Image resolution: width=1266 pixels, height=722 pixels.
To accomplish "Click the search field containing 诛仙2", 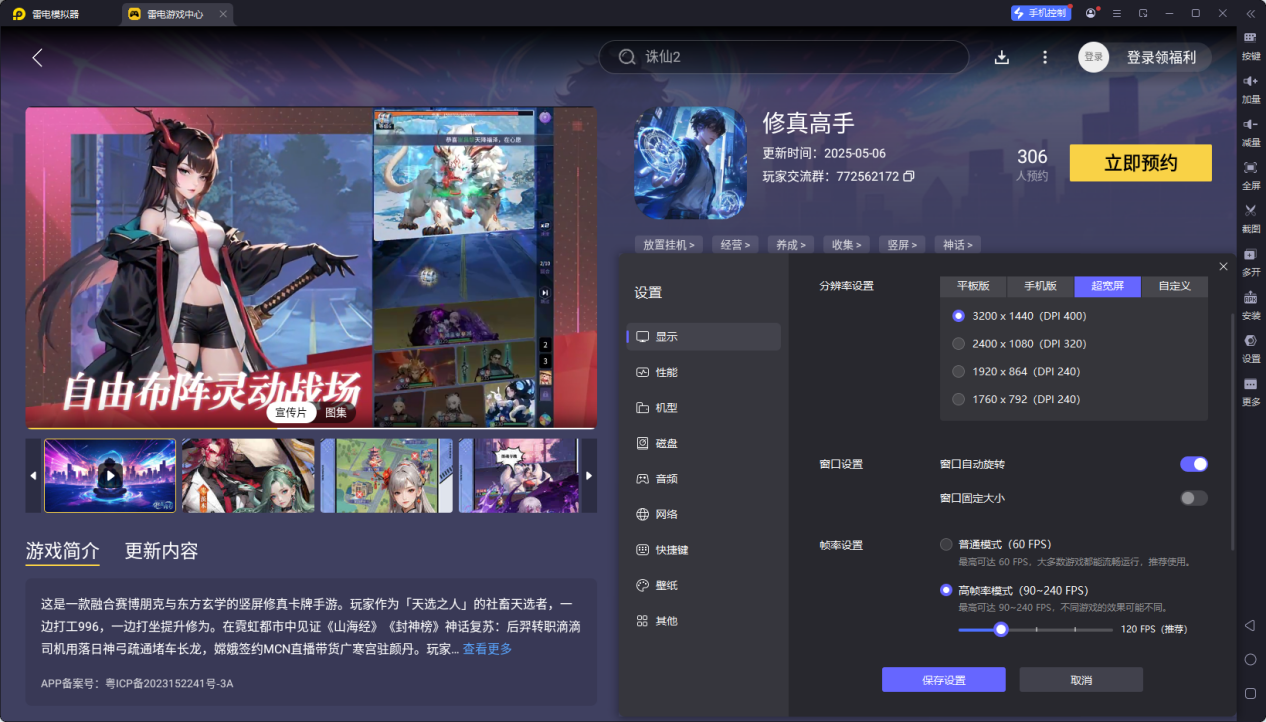I will [x=784, y=57].
